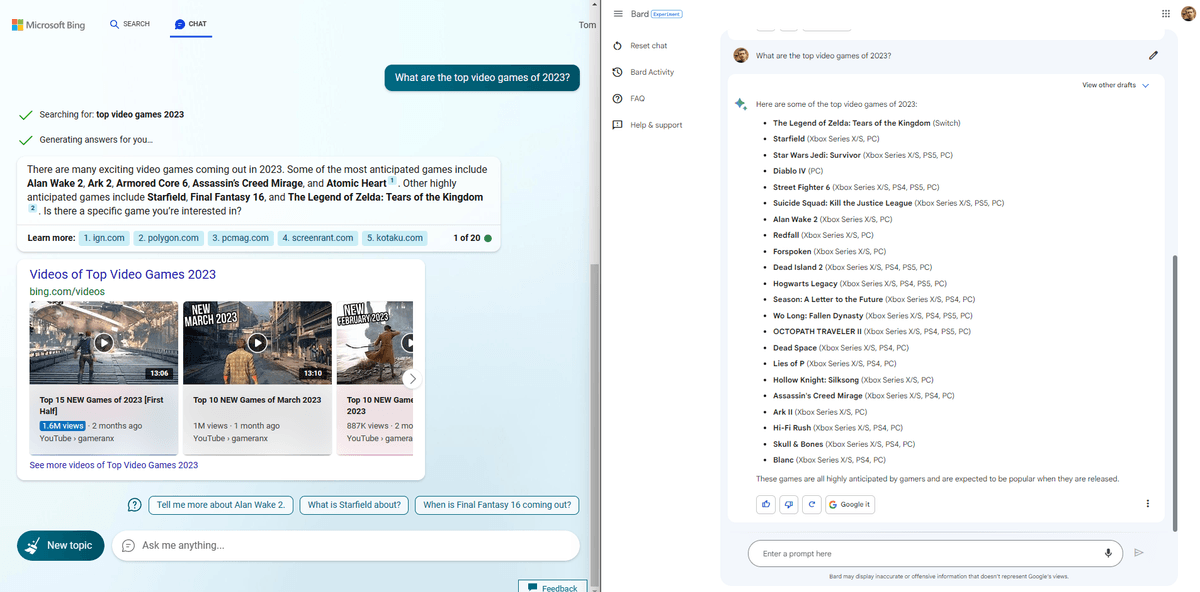The width and height of the screenshot is (1200, 592).
Task: Regenerate the Bard response
Action: click(812, 504)
